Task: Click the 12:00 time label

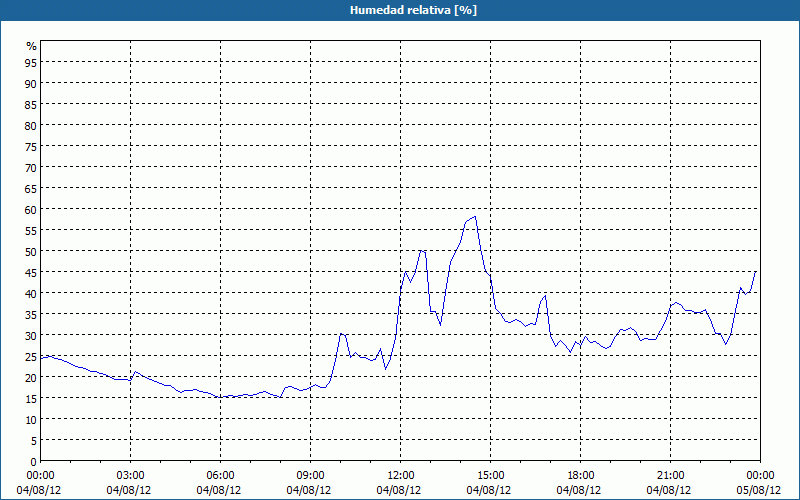Action: [x=401, y=476]
